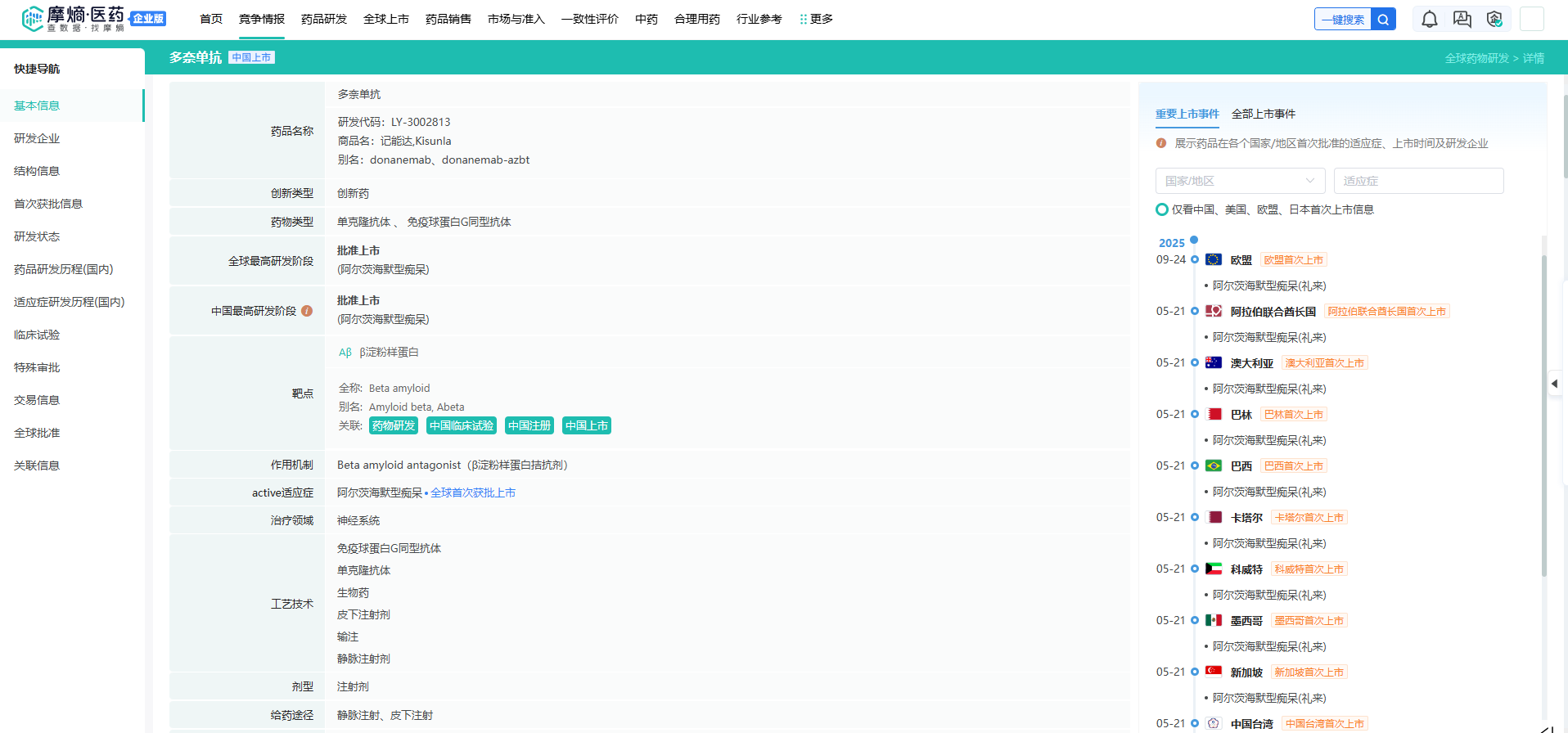Jump to 关联信息 in quick navigation
The height and width of the screenshot is (733, 1568).
[37, 465]
